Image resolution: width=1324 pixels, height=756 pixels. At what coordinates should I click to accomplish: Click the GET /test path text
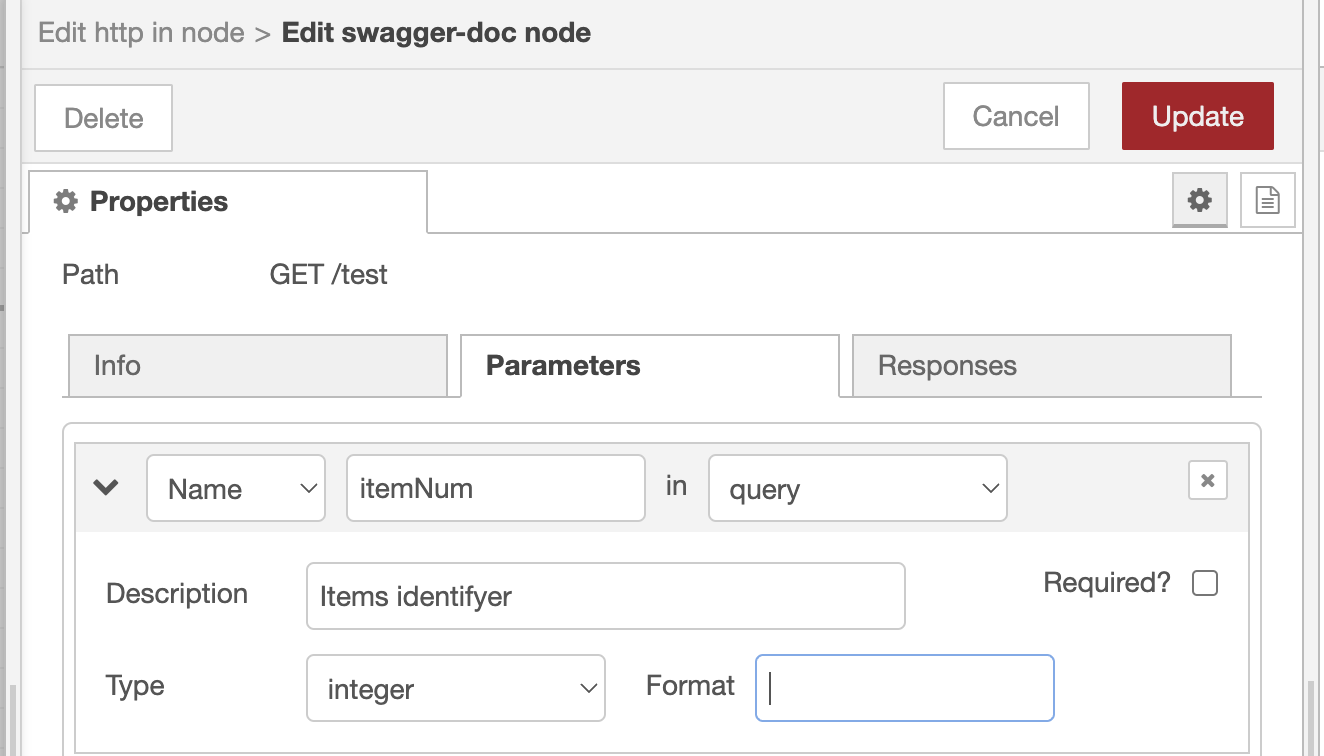pyautogui.click(x=329, y=275)
